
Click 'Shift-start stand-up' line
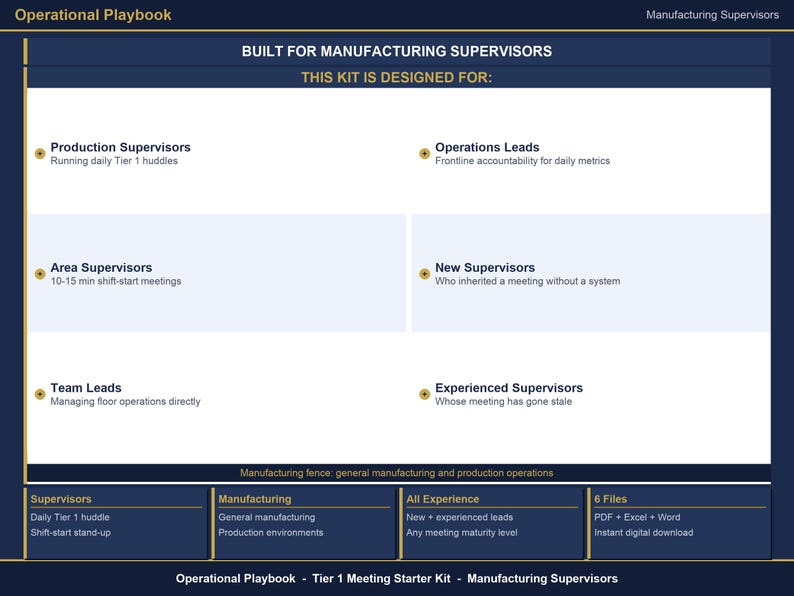(70, 533)
